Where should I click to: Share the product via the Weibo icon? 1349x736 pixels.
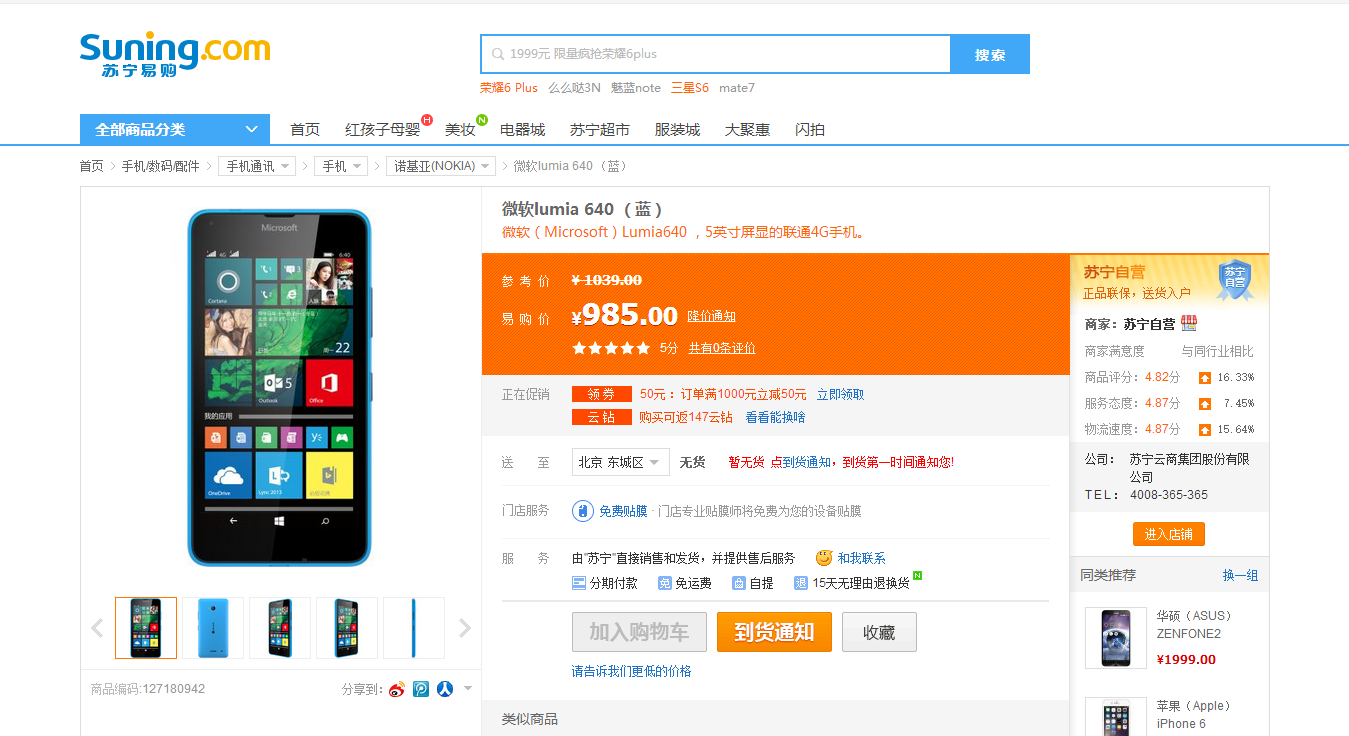397,689
